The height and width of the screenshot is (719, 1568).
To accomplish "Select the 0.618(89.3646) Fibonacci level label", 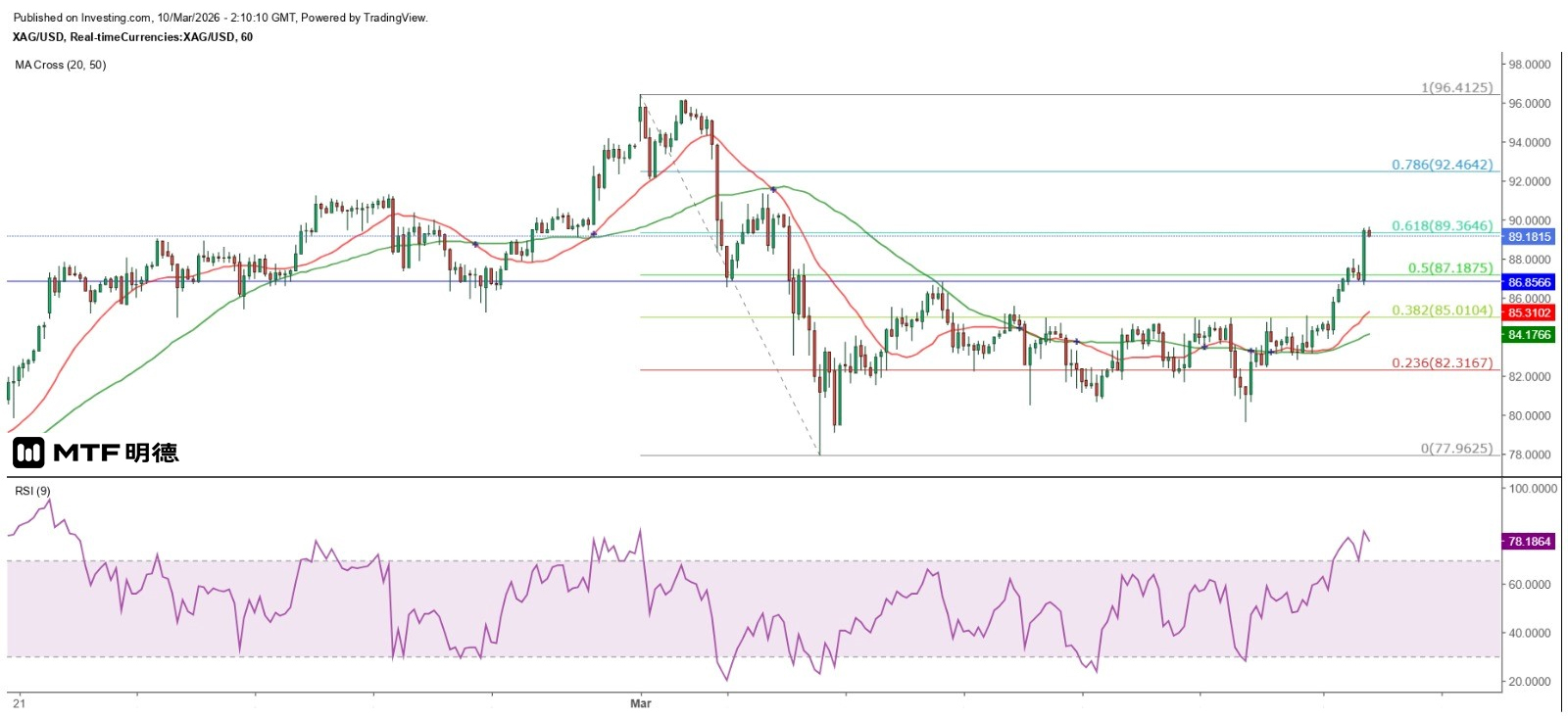I will [1442, 226].
